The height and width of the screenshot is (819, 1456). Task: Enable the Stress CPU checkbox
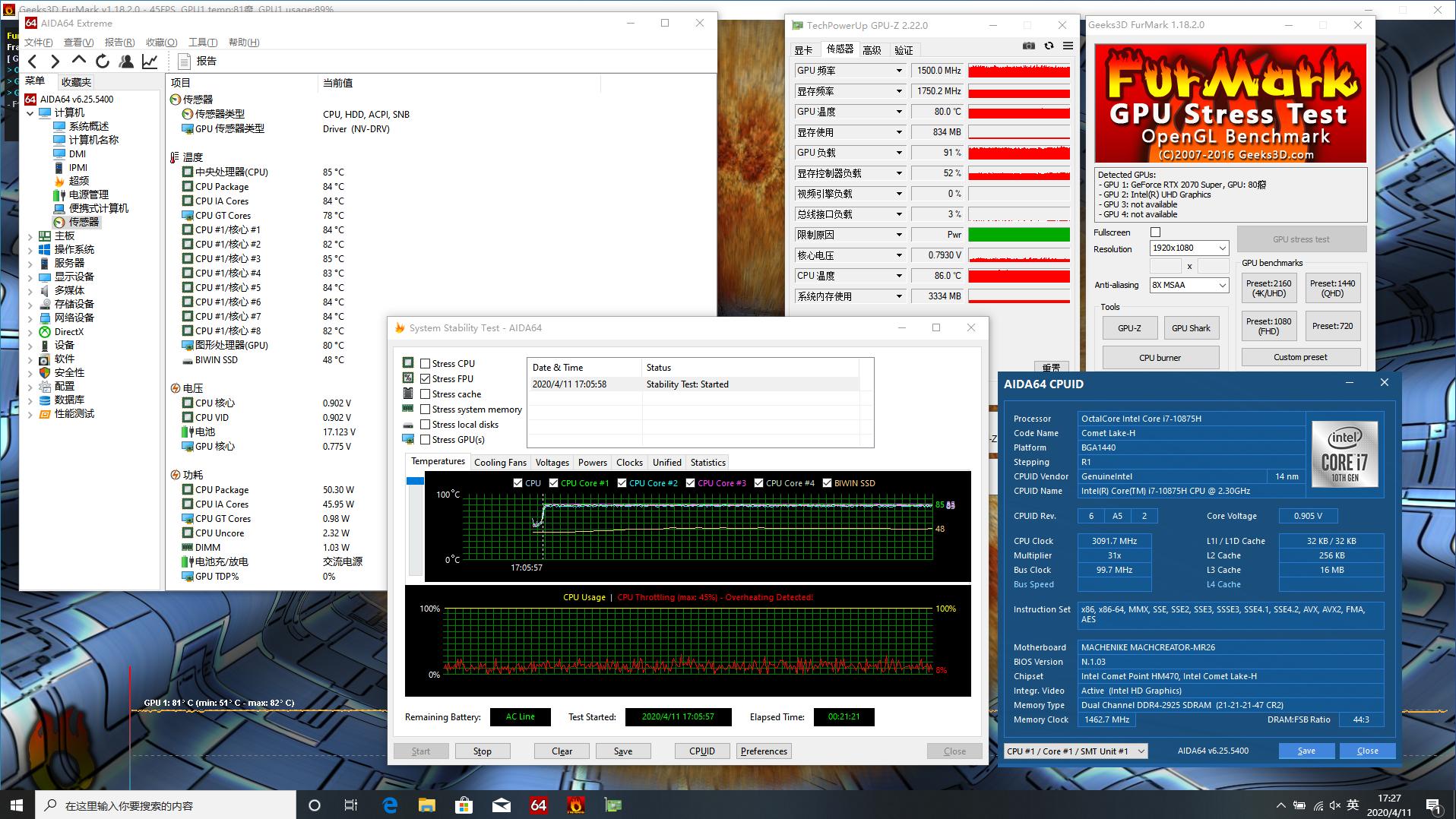426,364
